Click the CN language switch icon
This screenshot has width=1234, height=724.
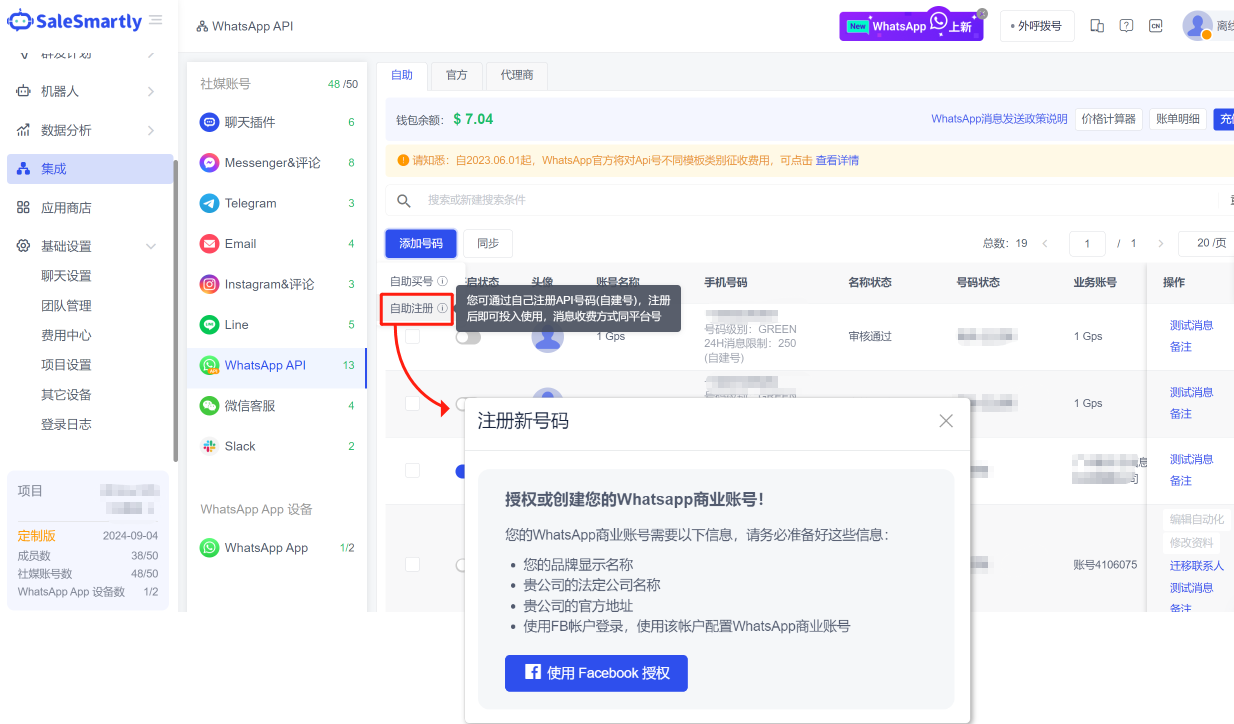(x=1155, y=26)
